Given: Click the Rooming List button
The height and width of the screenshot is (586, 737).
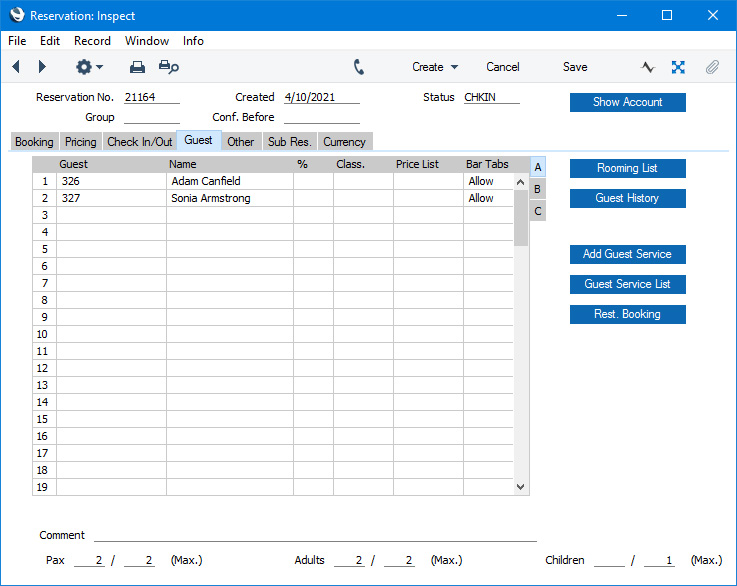Looking at the screenshot, I should (627, 168).
